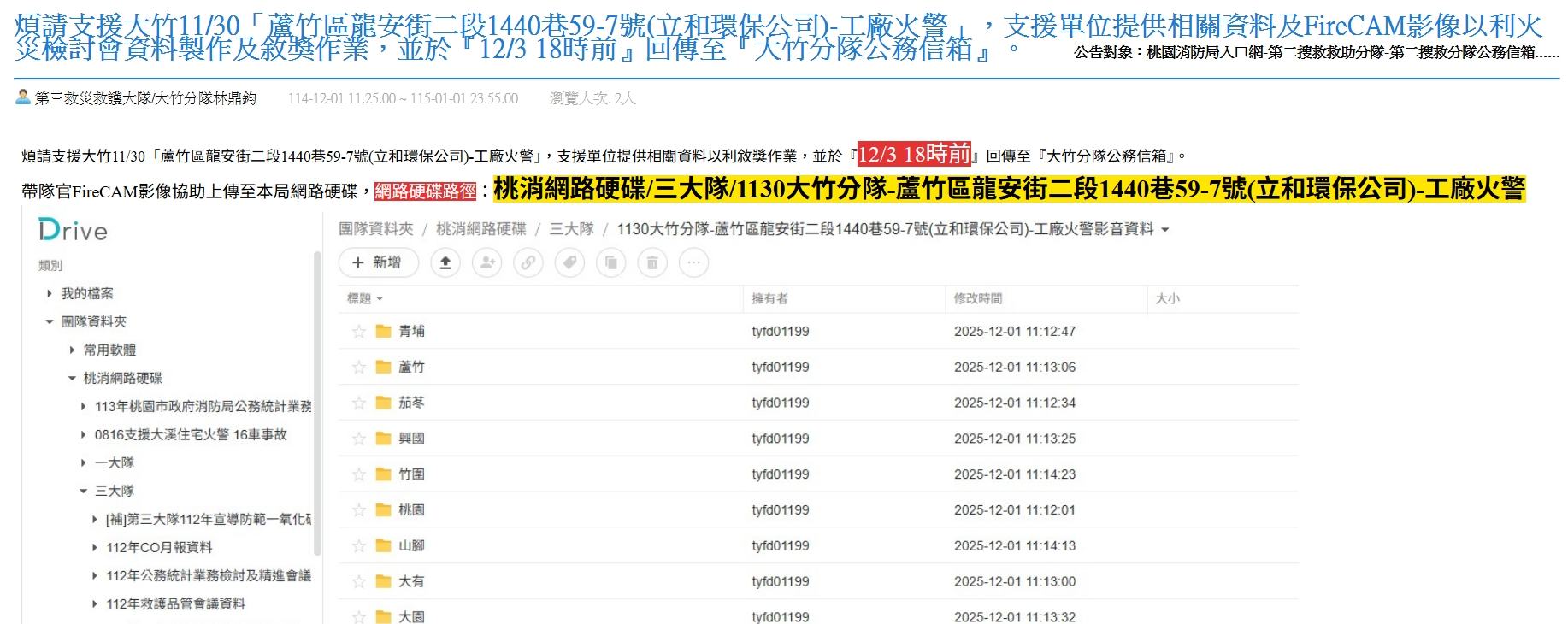This screenshot has height=624, width=1568.
Task: Expand the 我的檔案 tree node
Action: (x=50, y=293)
